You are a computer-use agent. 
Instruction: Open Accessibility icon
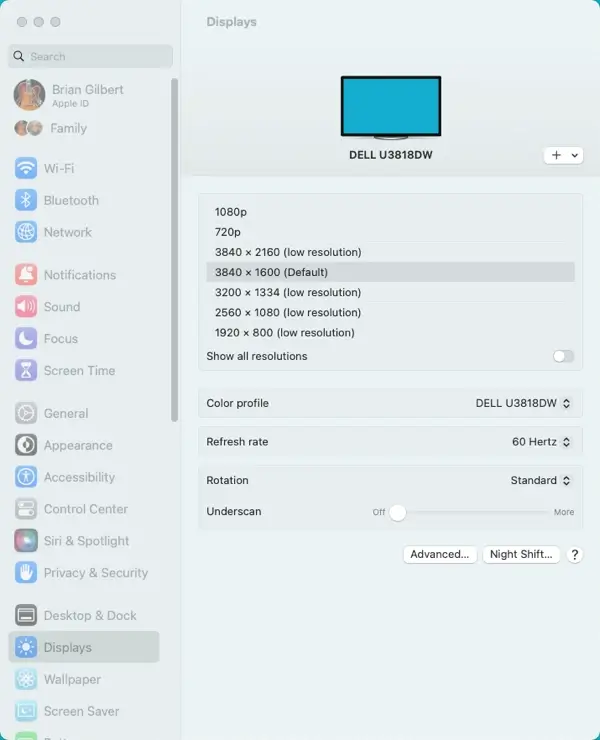pos(25,477)
